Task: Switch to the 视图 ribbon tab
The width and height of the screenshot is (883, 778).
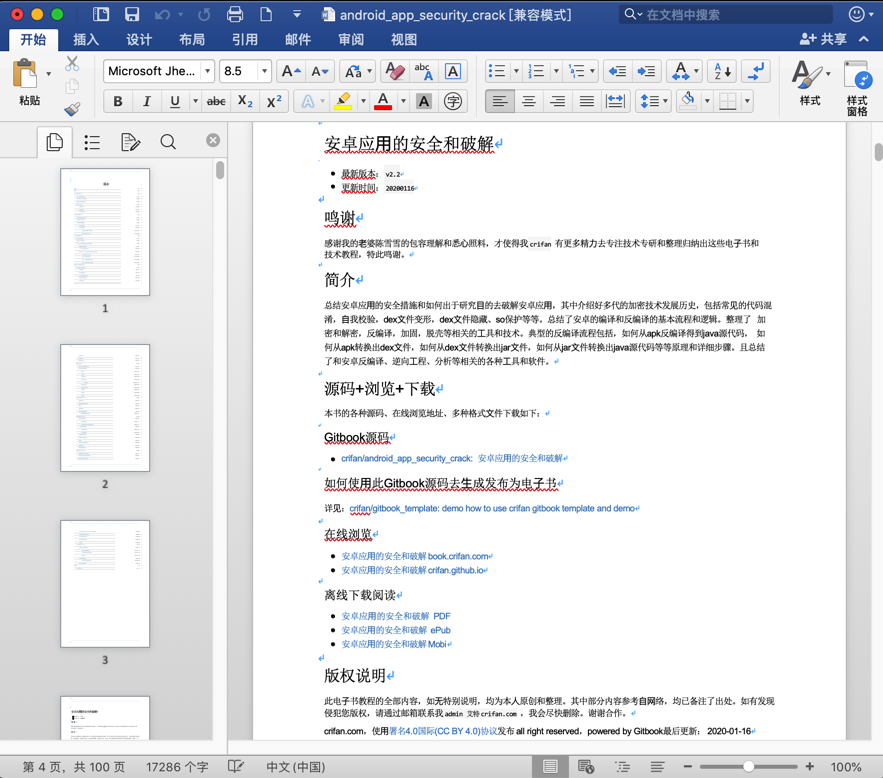Action: pyautogui.click(x=404, y=39)
